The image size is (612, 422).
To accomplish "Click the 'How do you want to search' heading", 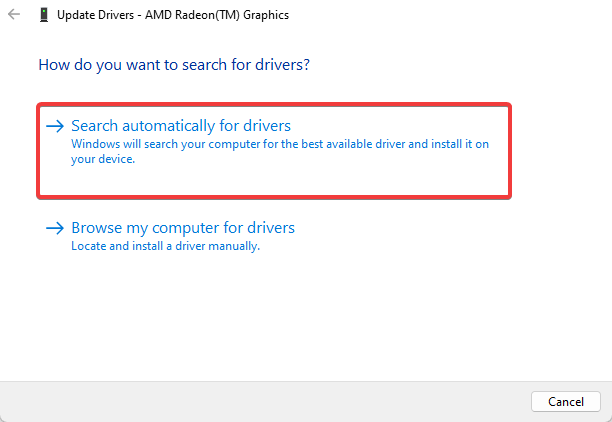I will [x=174, y=65].
